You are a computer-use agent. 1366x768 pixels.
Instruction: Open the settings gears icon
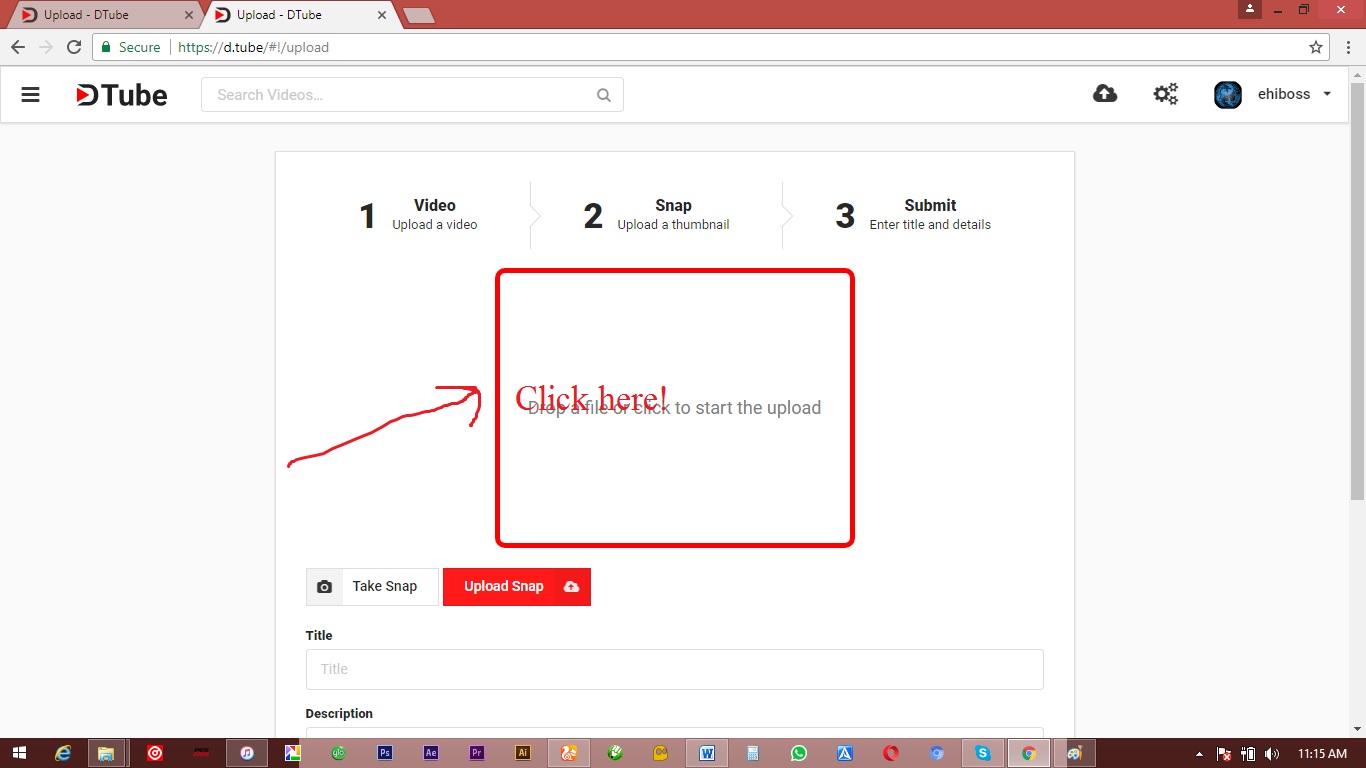click(1164, 93)
